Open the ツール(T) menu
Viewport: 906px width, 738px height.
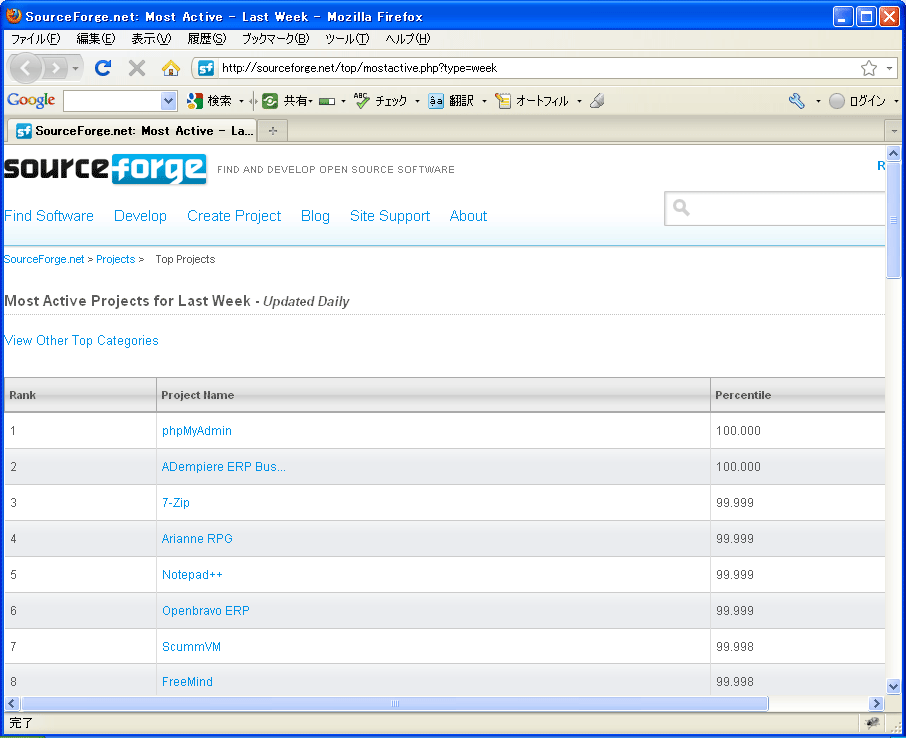click(x=347, y=39)
